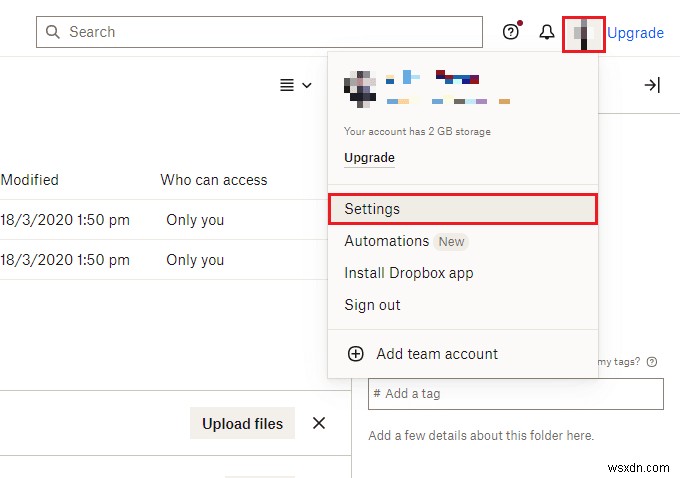Sort by the Modified column header
681x478 pixels.
(x=30, y=180)
